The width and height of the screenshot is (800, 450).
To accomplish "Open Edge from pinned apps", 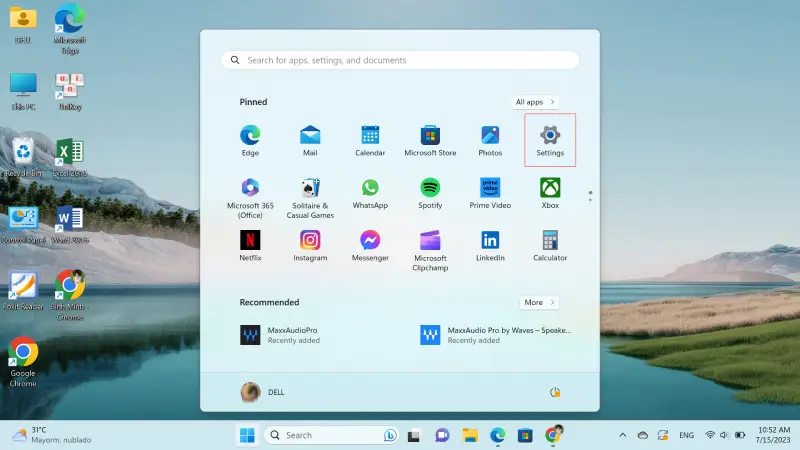I will [x=250, y=140].
